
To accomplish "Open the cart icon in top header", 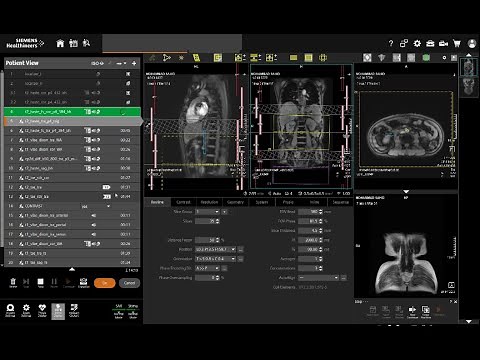I will (x=457, y=43).
